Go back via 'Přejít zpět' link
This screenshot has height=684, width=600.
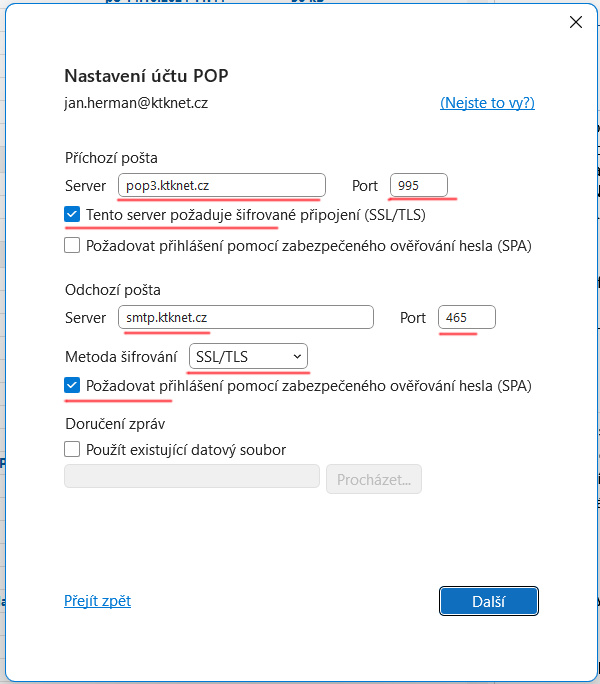coord(97,601)
